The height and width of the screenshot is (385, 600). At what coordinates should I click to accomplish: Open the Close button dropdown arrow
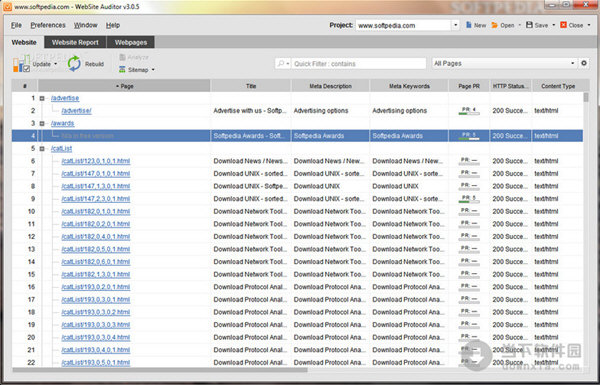pyautogui.click(x=589, y=25)
